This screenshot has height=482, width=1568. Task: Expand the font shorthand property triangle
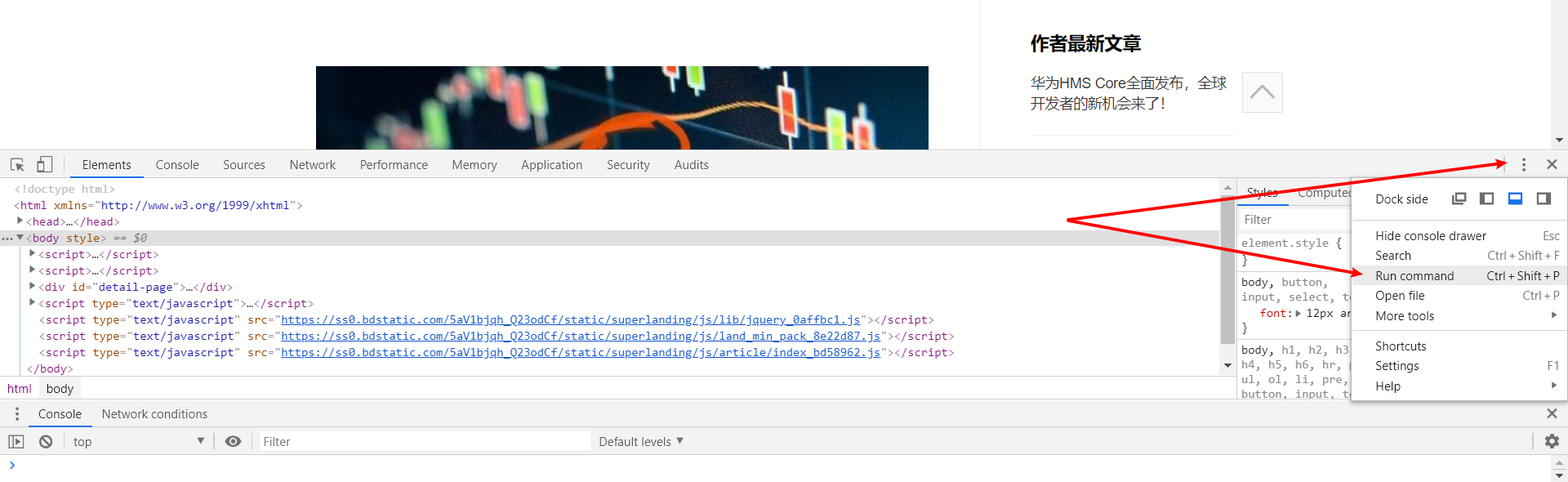1298,313
